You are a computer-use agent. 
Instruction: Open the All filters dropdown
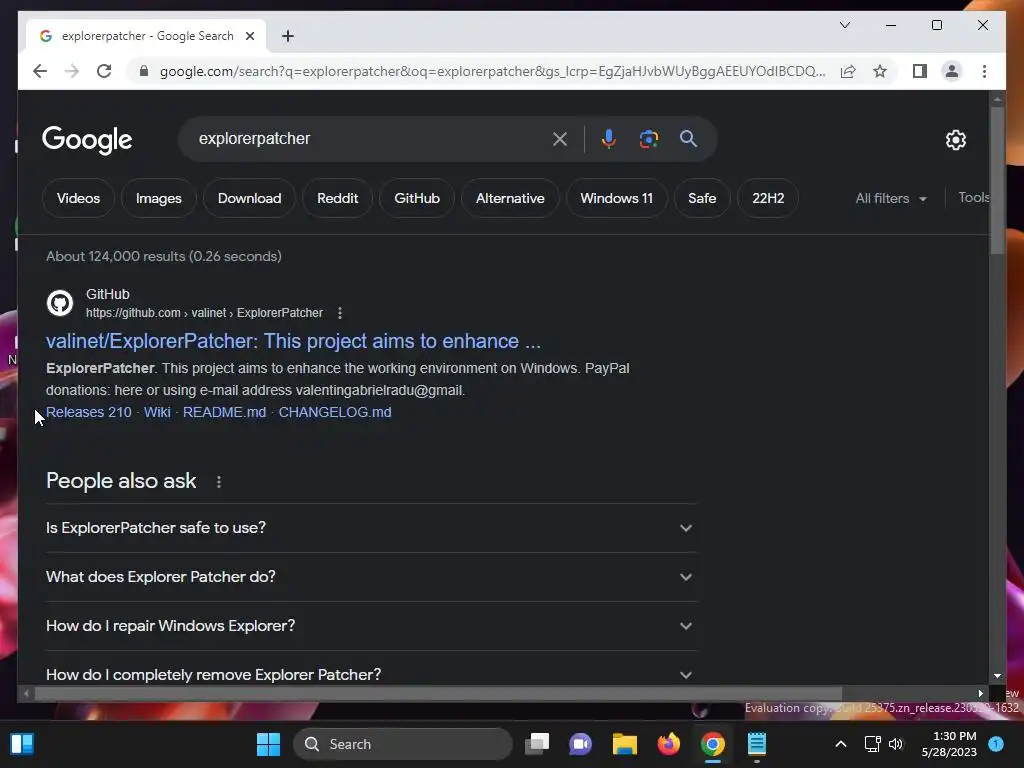coord(891,198)
